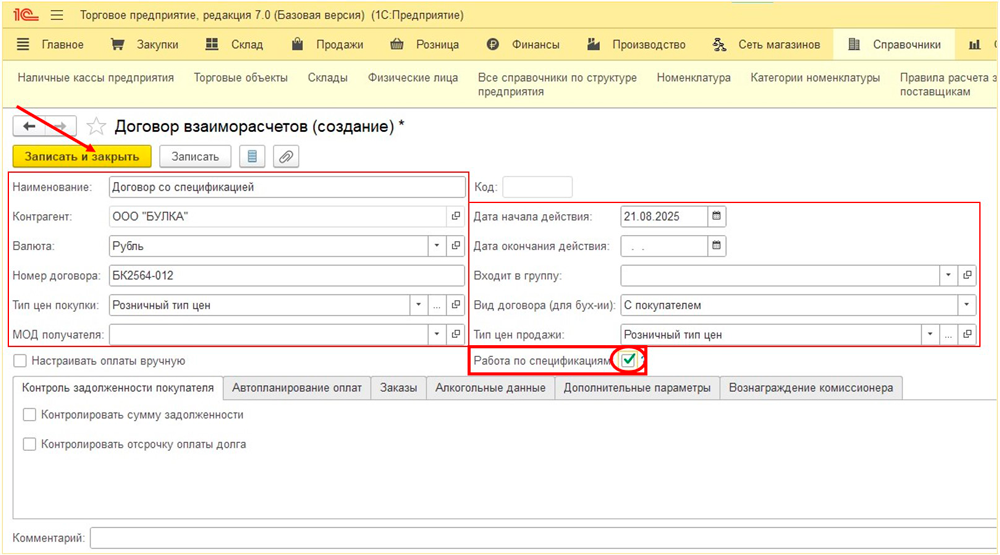1000x555 pixels.
Task: Open the Тип цен покупки dropdown
Action: 417,305
